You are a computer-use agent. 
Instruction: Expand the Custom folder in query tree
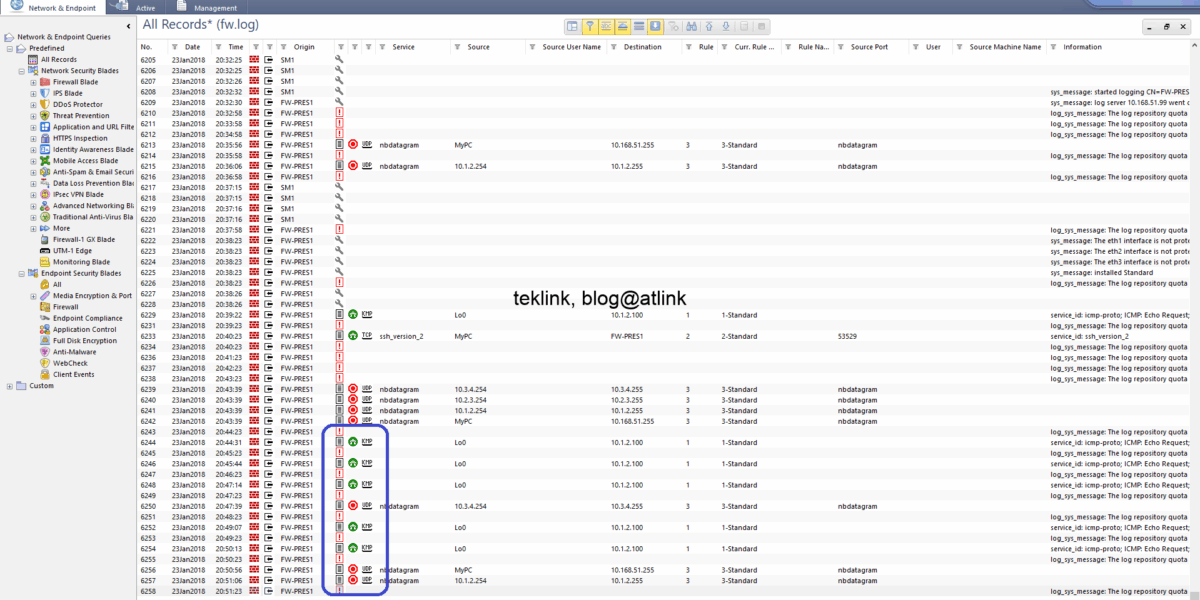click(x=10, y=386)
